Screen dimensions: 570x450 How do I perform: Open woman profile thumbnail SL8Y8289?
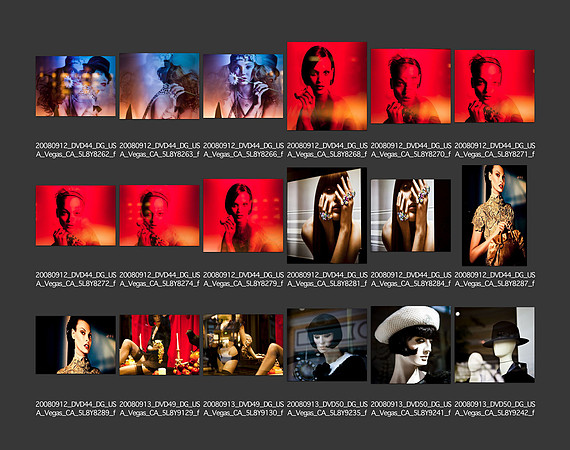click(76, 345)
